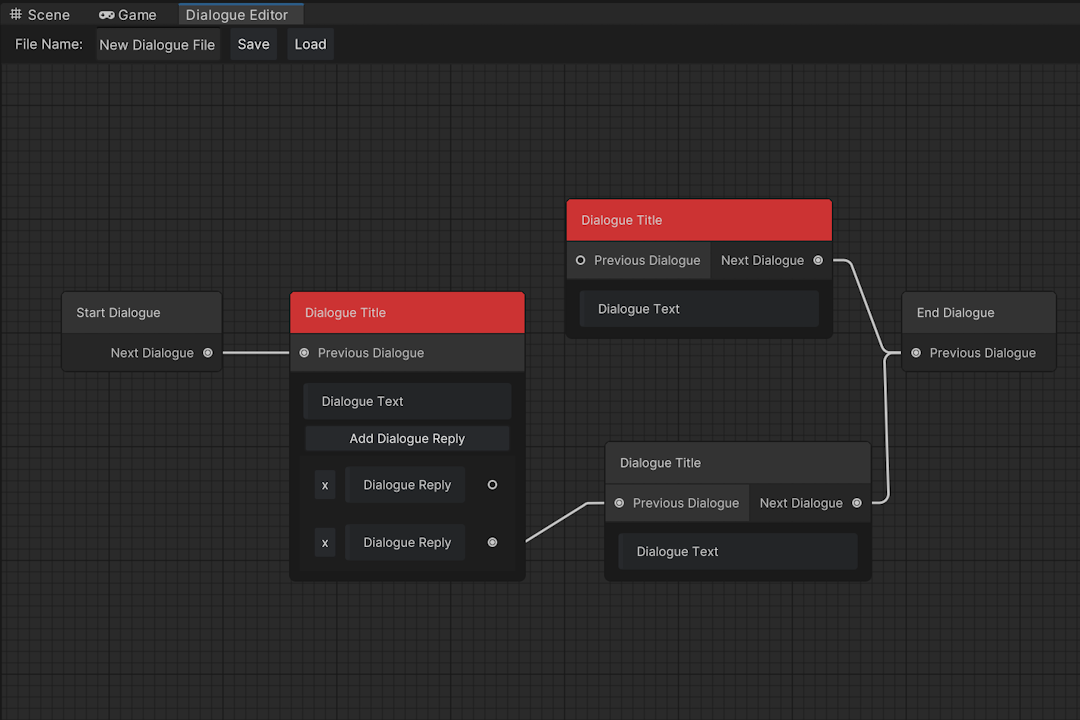Save the dialogue file
Screen dimensions: 1080x720
pos(253,44)
